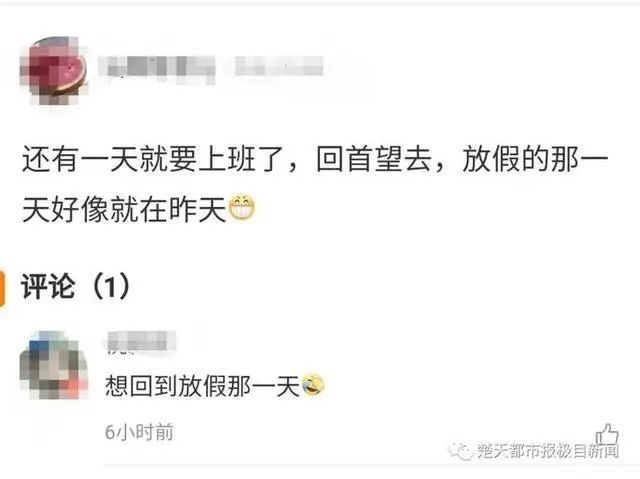
Task: Open the commenter's pixelated avatar
Action: (x=54, y=365)
